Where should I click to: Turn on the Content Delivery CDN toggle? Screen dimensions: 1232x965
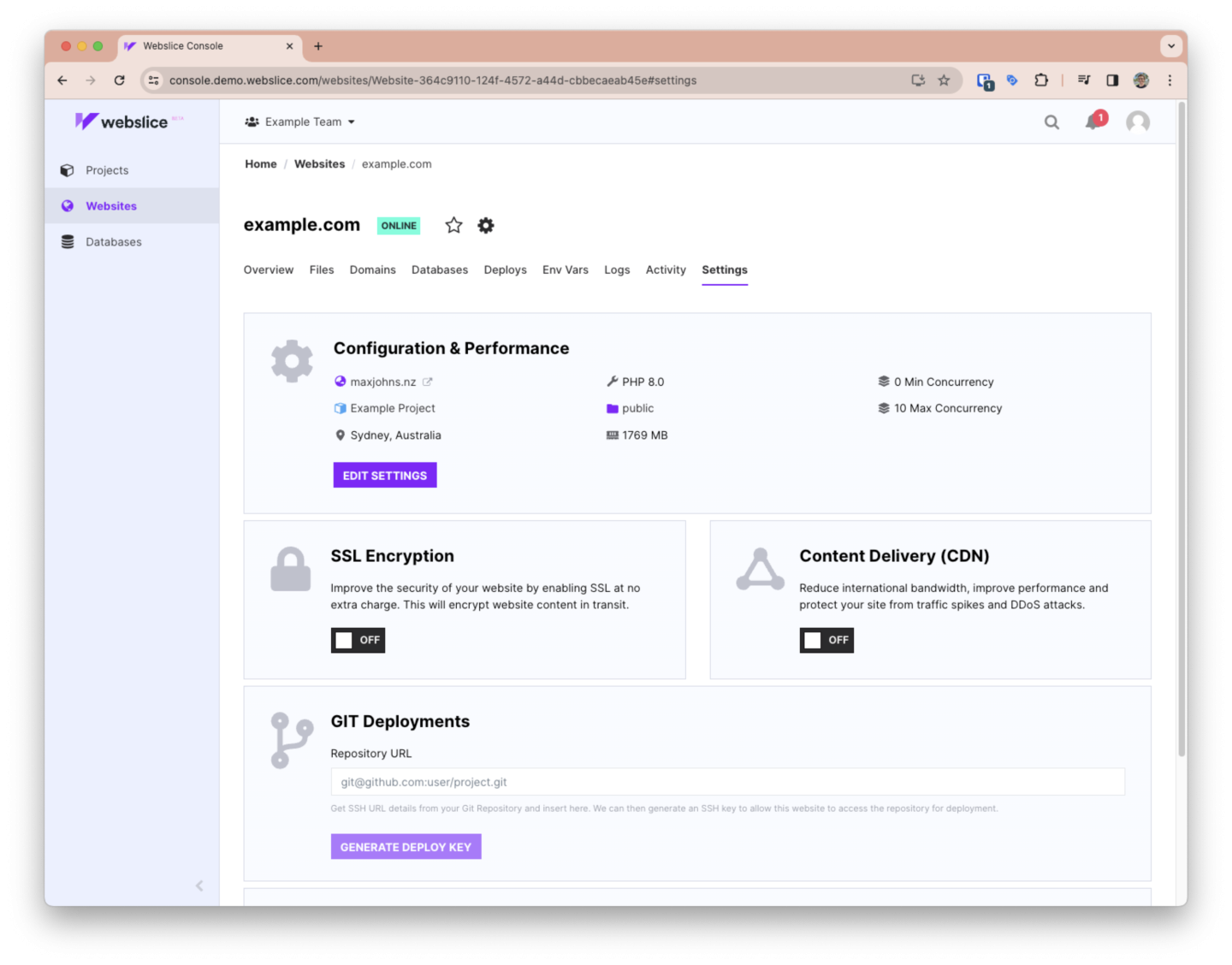coord(826,640)
